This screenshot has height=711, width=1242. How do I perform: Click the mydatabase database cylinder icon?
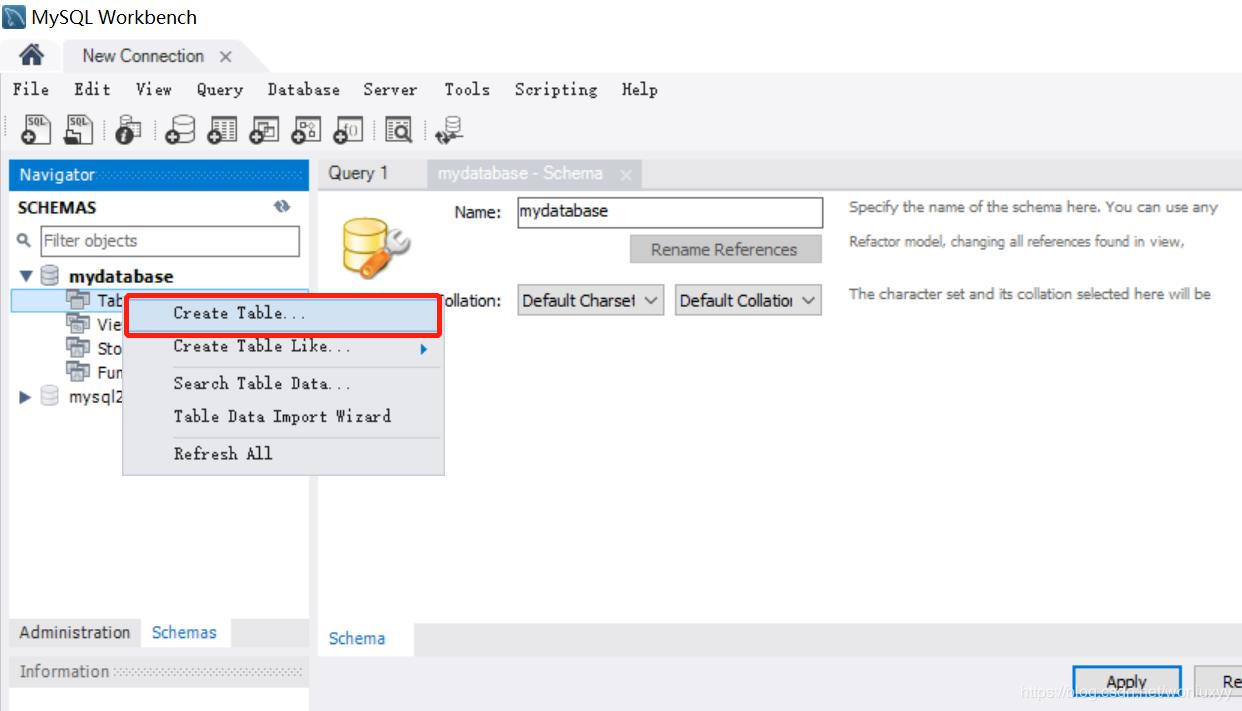tap(50, 276)
